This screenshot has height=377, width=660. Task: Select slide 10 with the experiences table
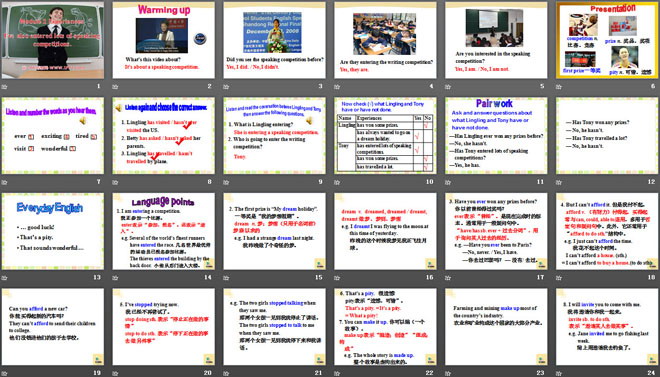(x=385, y=135)
